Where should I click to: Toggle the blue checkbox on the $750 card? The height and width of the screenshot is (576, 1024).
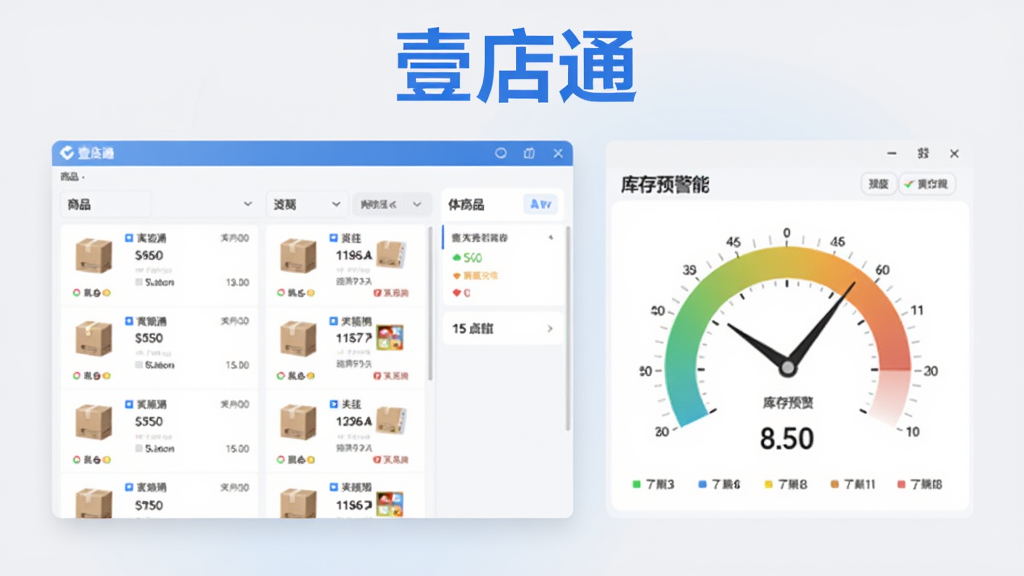129,487
